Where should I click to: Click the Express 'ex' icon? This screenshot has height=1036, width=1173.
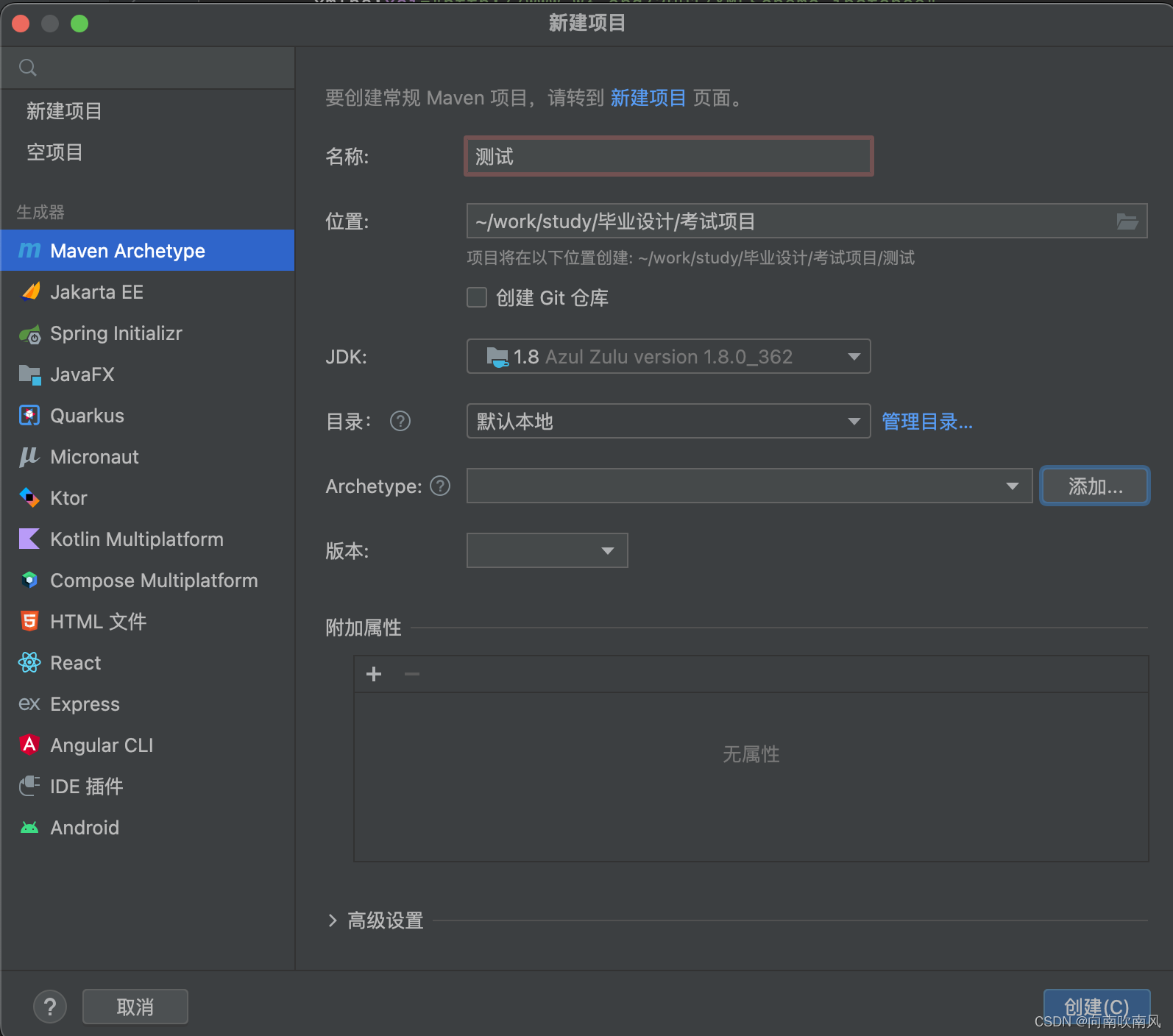coord(29,704)
